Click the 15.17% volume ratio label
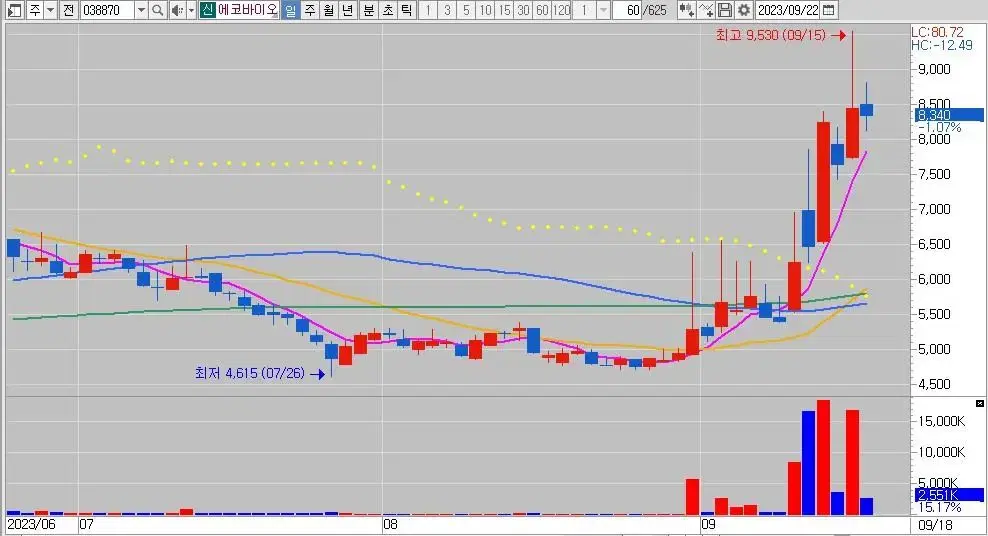The width and height of the screenshot is (988, 536). pyautogui.click(x=940, y=508)
